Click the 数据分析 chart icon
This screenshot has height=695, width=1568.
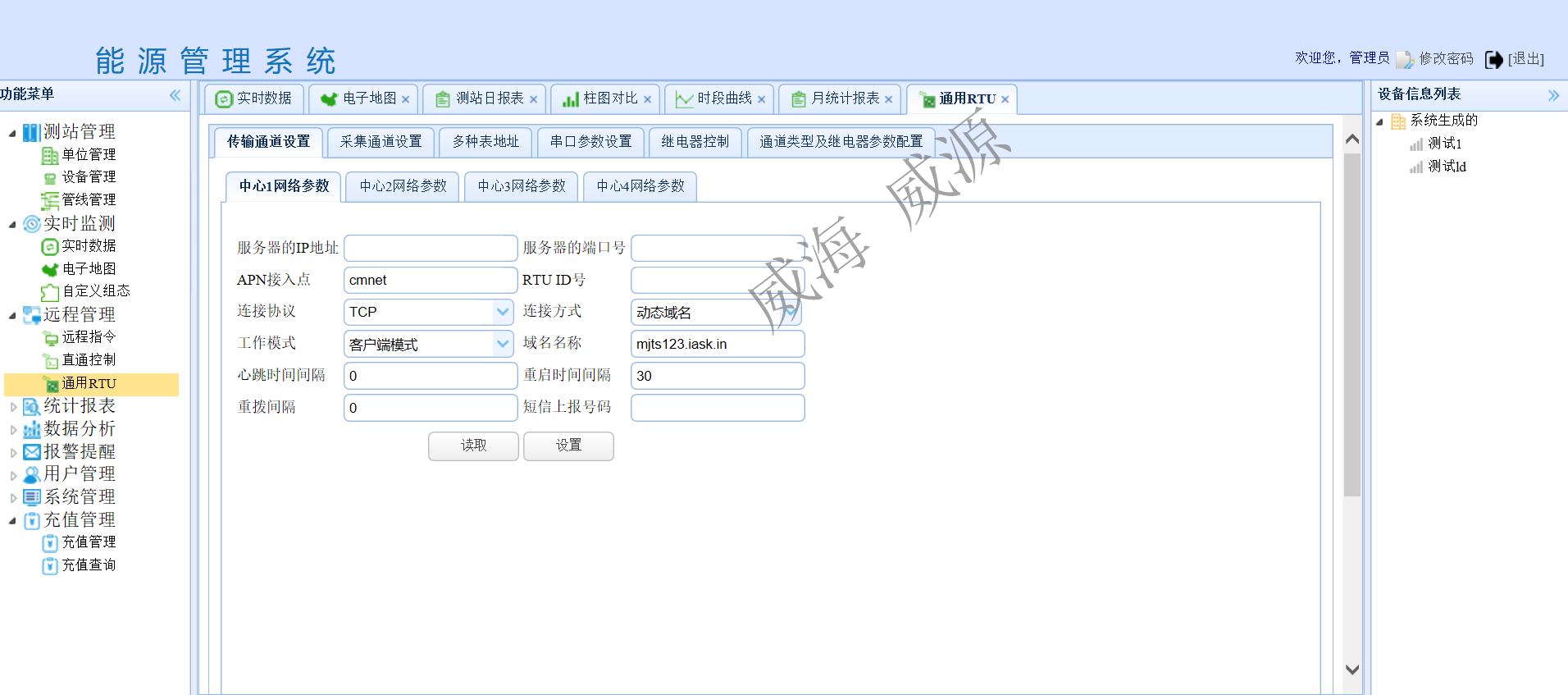[x=31, y=429]
